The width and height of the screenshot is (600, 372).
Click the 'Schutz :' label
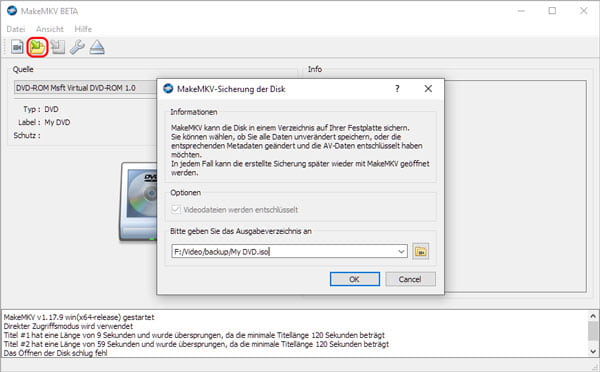(x=27, y=135)
